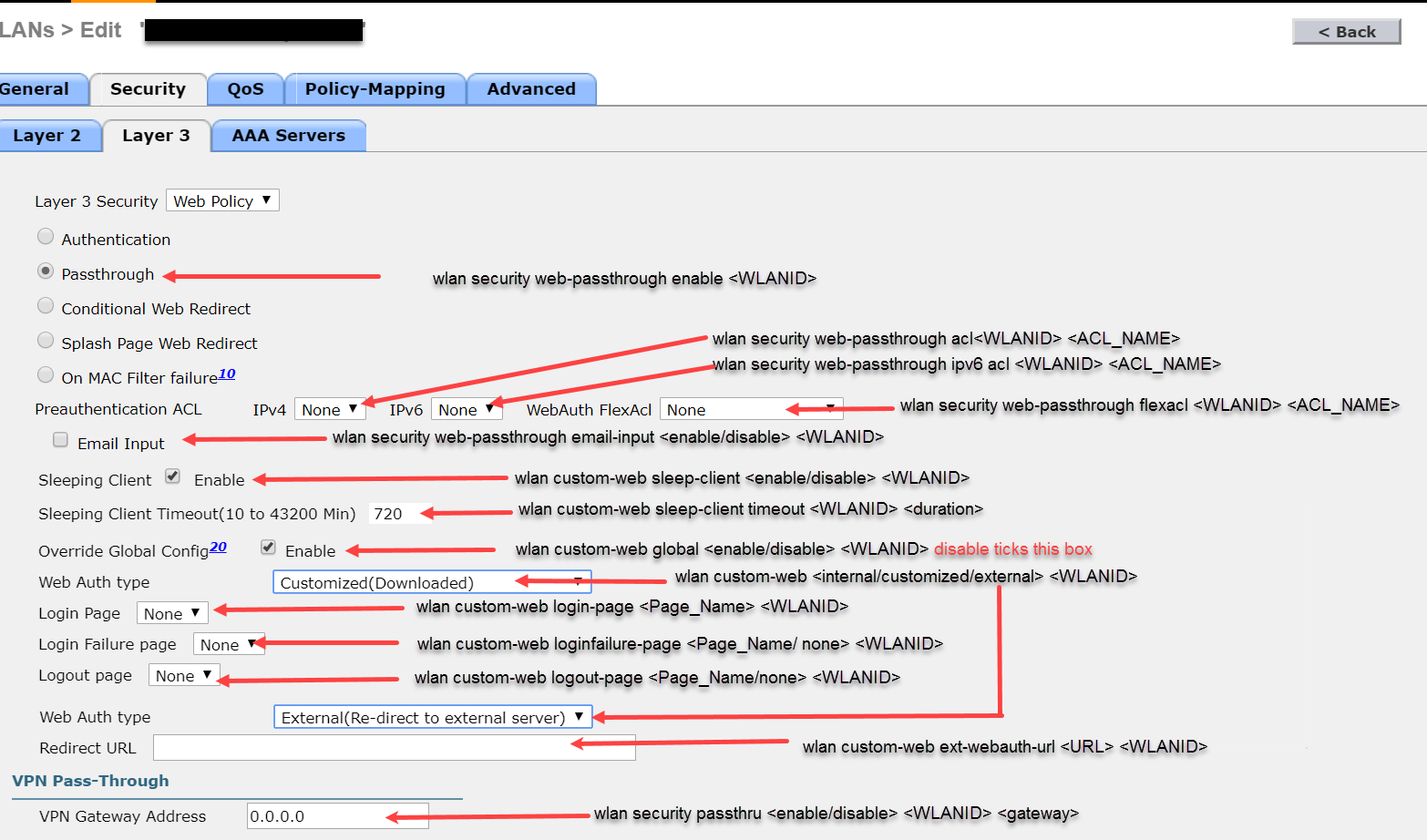Image resolution: width=1427 pixels, height=840 pixels.
Task: Click the Redirect URL input field
Action: click(x=394, y=748)
